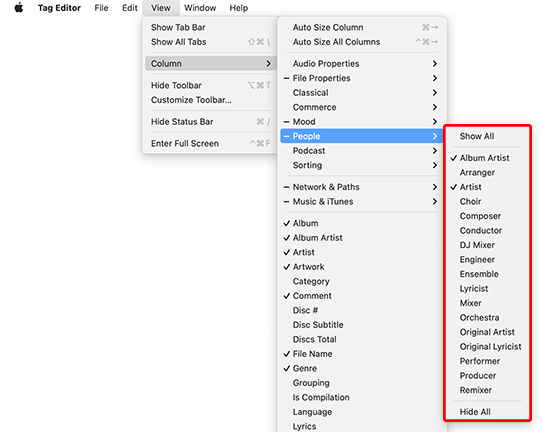Expand the Commerce submenu
The height and width of the screenshot is (432, 543).
click(362, 107)
